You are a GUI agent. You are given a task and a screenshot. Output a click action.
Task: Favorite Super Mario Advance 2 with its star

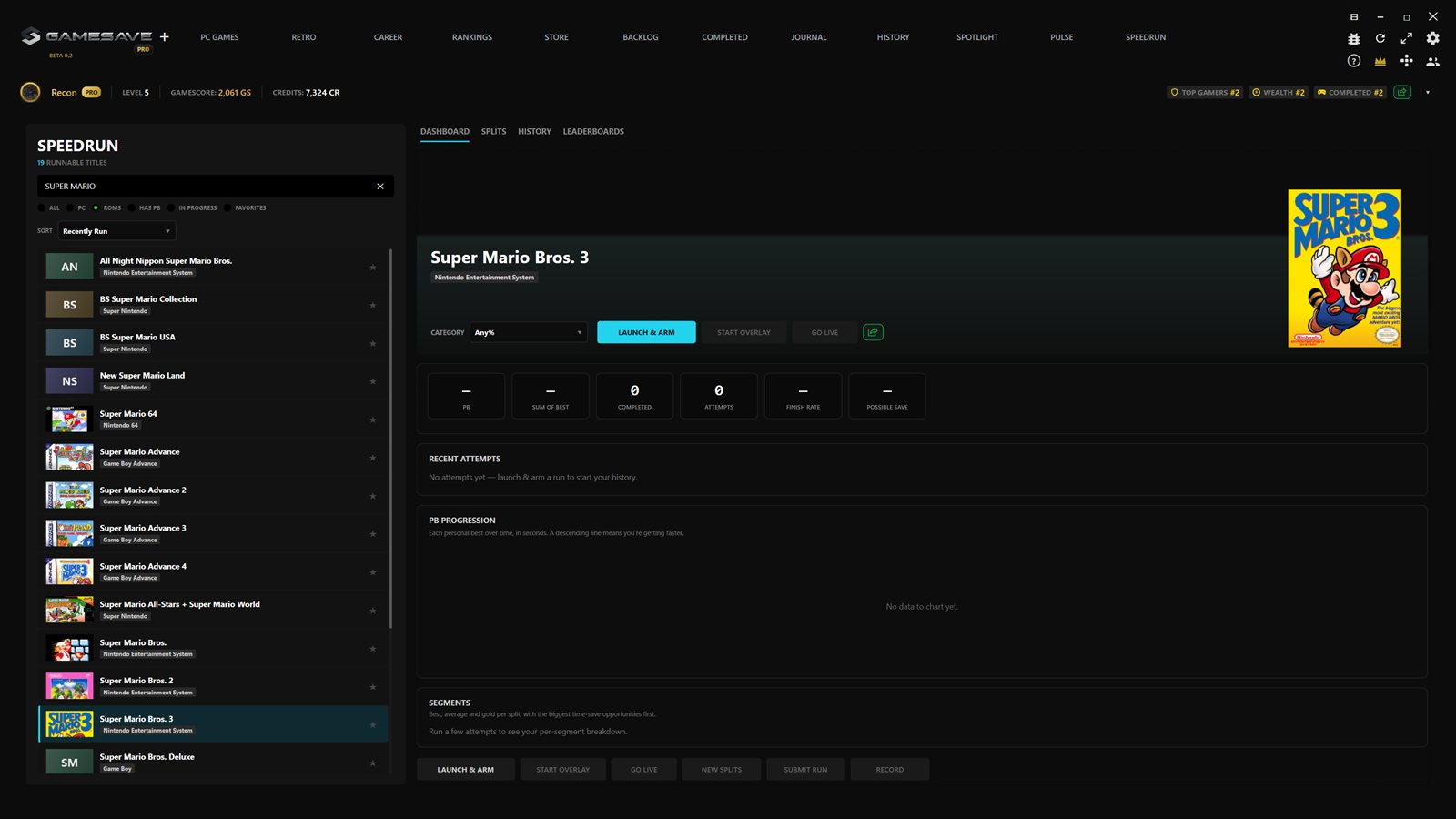pyautogui.click(x=373, y=496)
